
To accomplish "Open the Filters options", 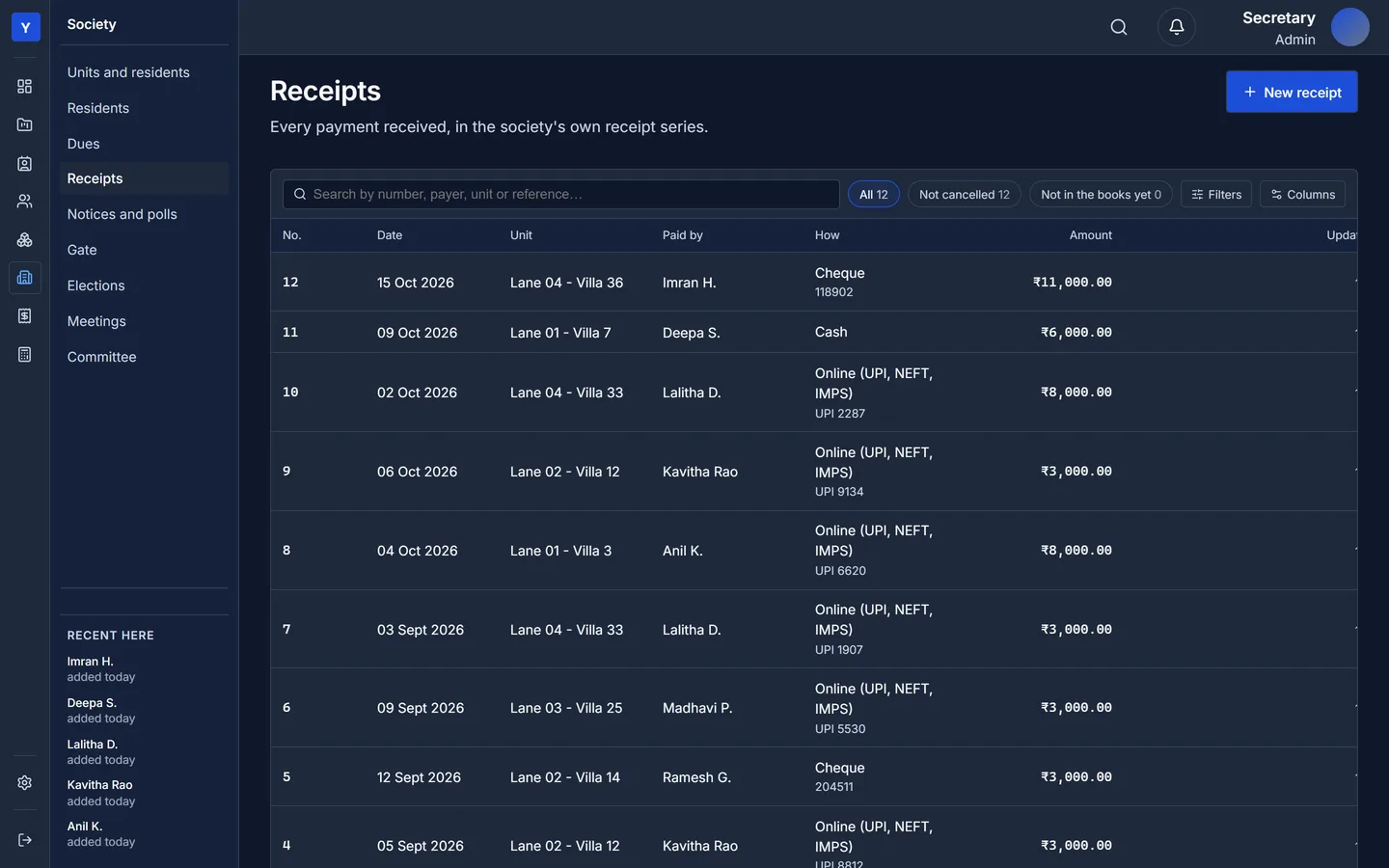I will pos(1216,194).
